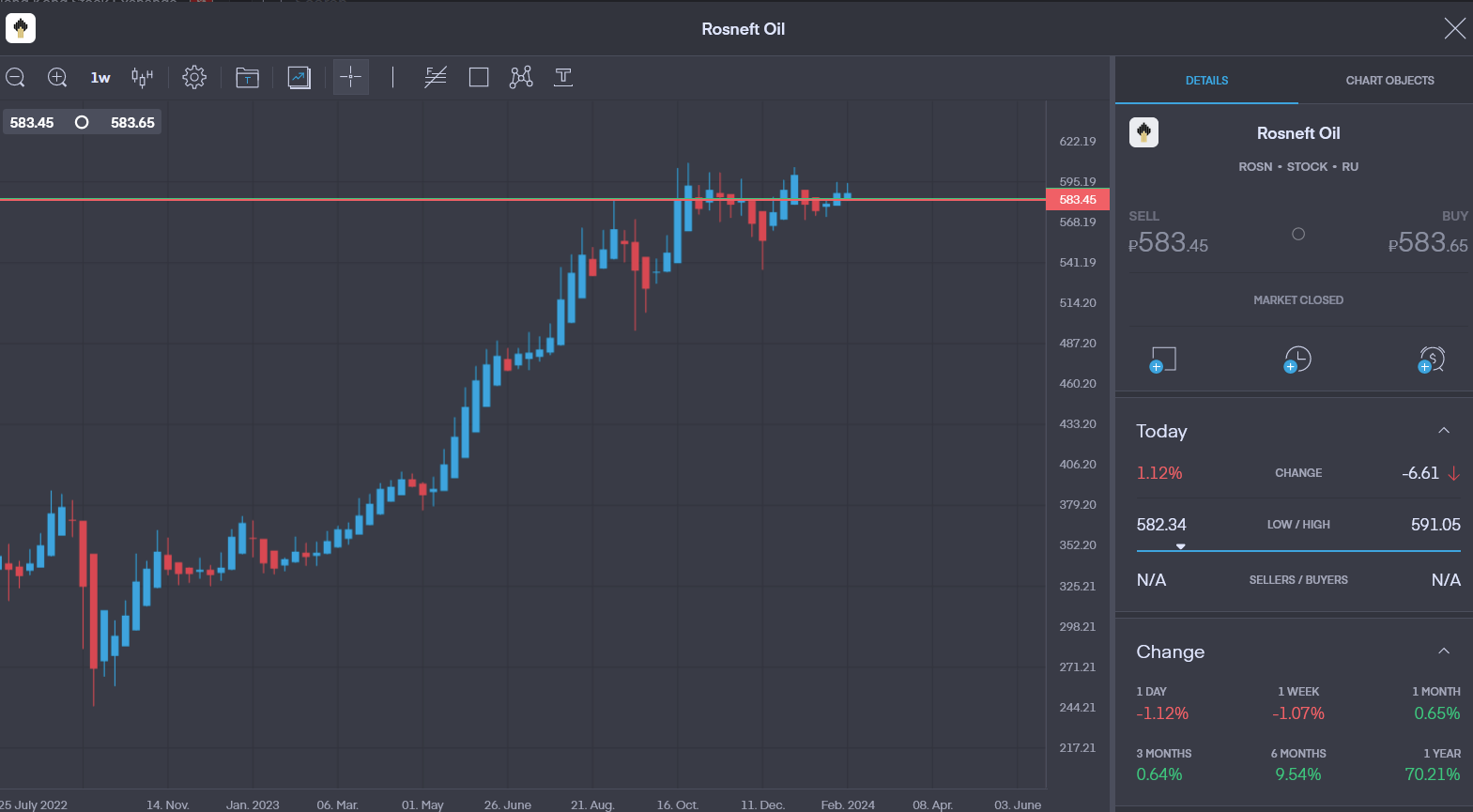This screenshot has width=1473, height=812.
Task: Select the connected-nodes pattern drawing tool
Action: pos(521,77)
